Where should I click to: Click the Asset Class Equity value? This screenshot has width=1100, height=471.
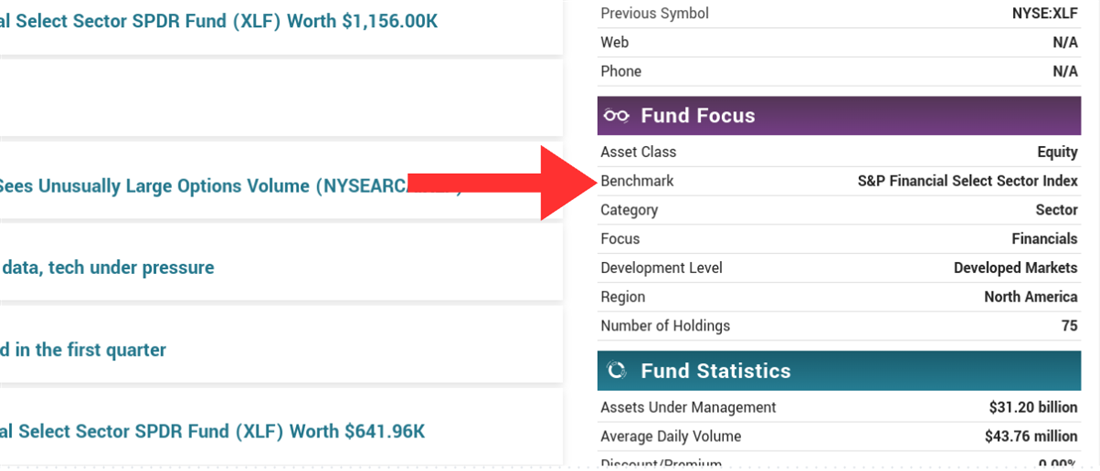(1057, 152)
